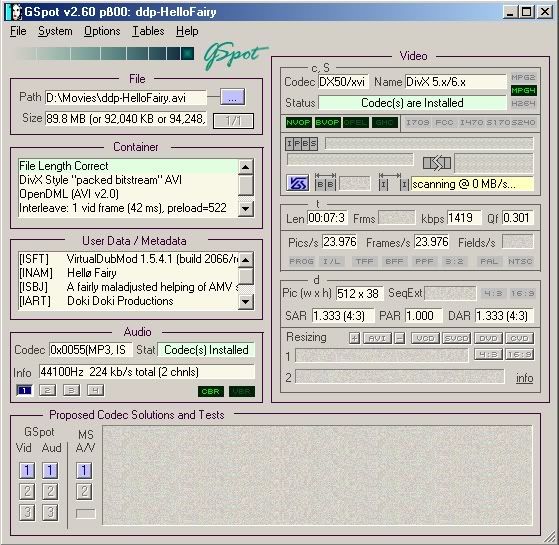Click the VGS scan button icon
The height and width of the screenshot is (545, 559).
click(x=297, y=184)
